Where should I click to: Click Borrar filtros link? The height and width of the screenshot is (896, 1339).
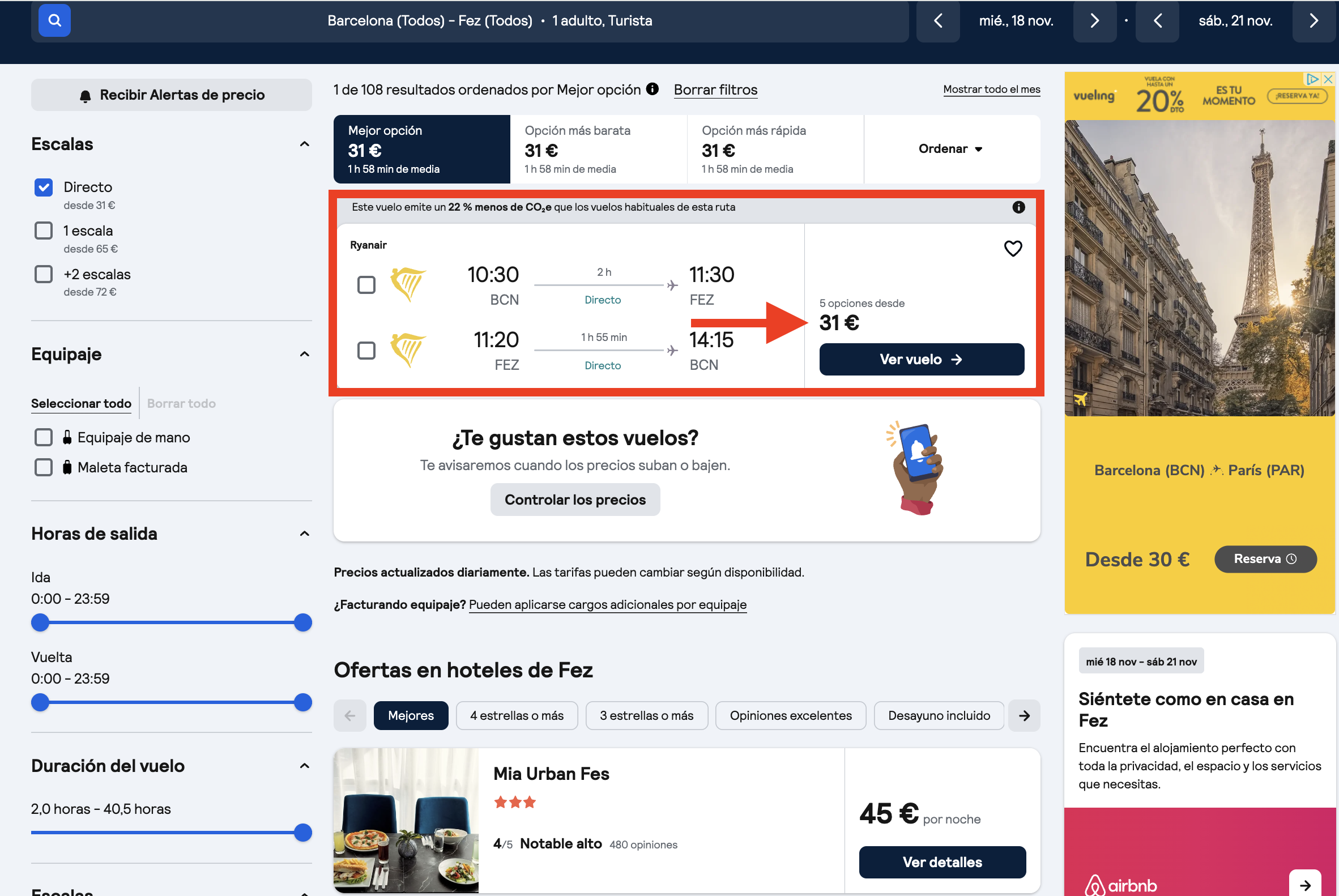[715, 89]
